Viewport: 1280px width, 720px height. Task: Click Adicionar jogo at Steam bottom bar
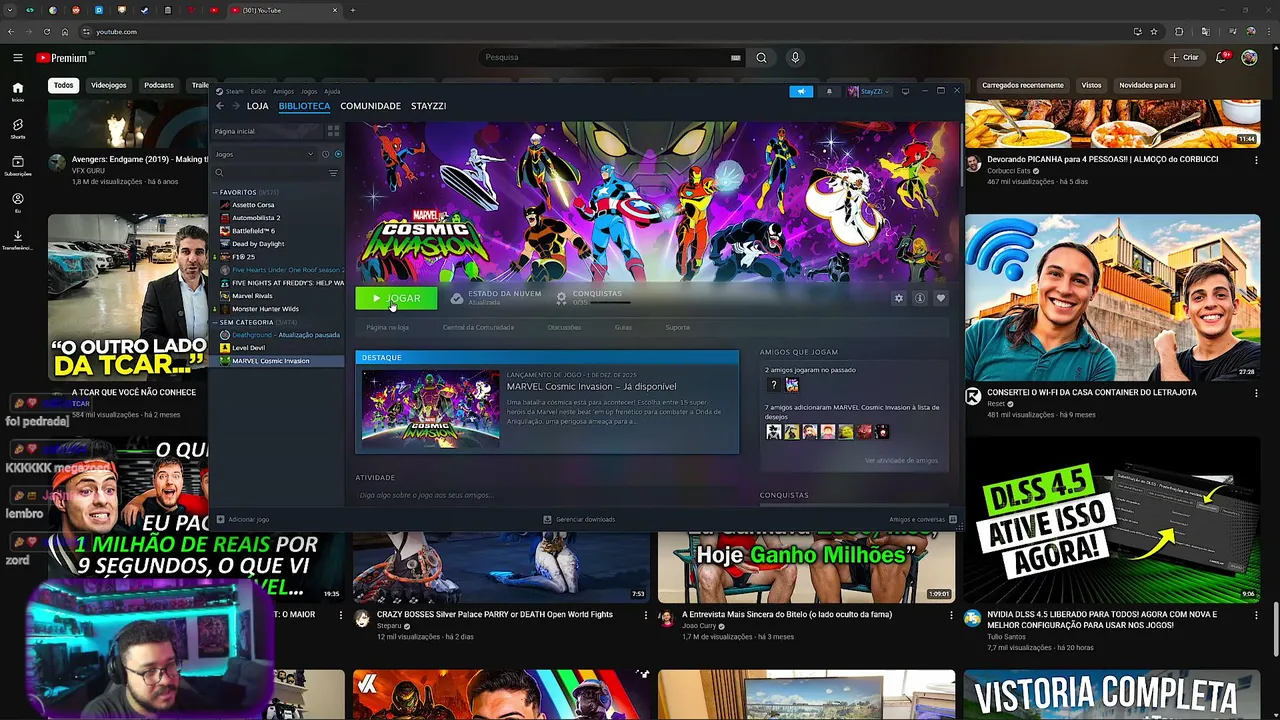pyautogui.click(x=242, y=519)
